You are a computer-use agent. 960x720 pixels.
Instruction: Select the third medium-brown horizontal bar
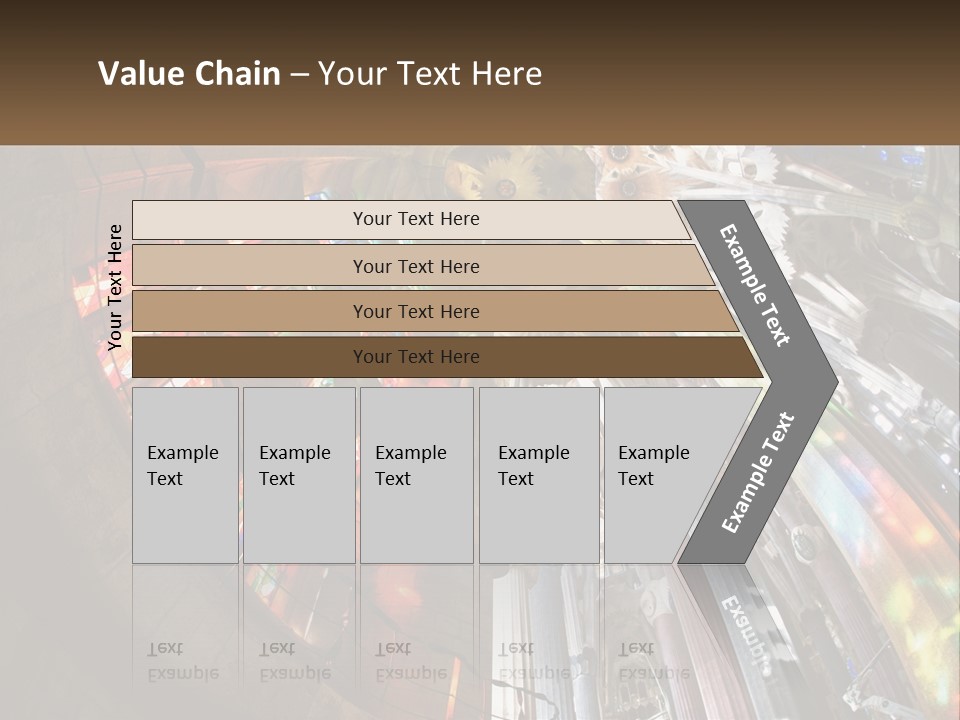[416, 311]
